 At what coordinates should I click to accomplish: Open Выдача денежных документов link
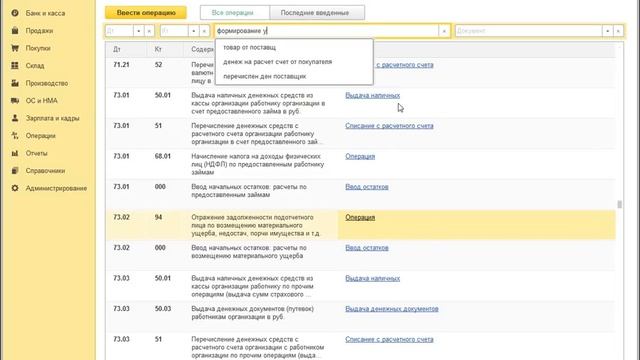391,309
